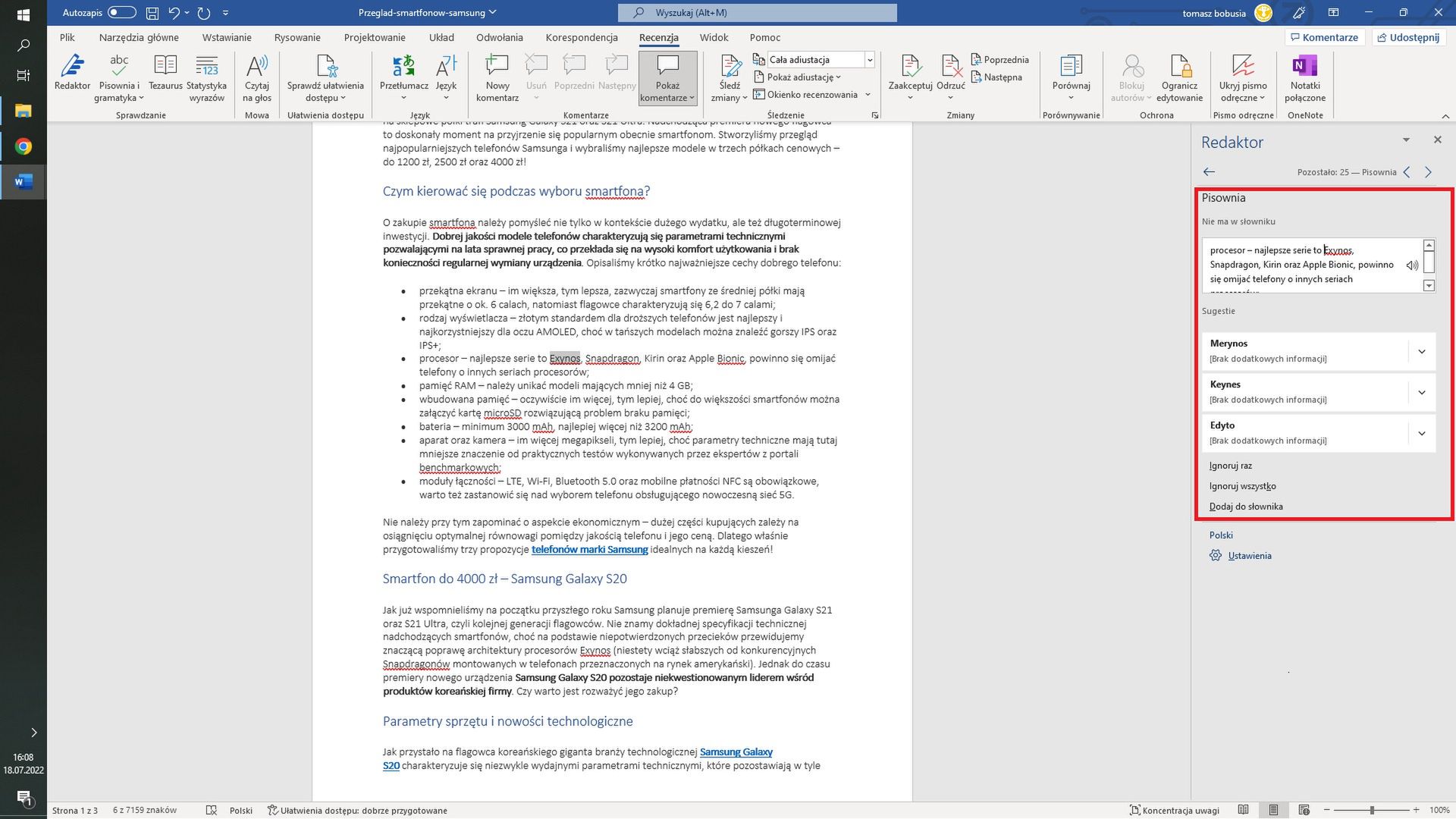Screen dimensions: 1456x819
Task: Open Notatki połączone in OneNote
Action: click(1305, 76)
